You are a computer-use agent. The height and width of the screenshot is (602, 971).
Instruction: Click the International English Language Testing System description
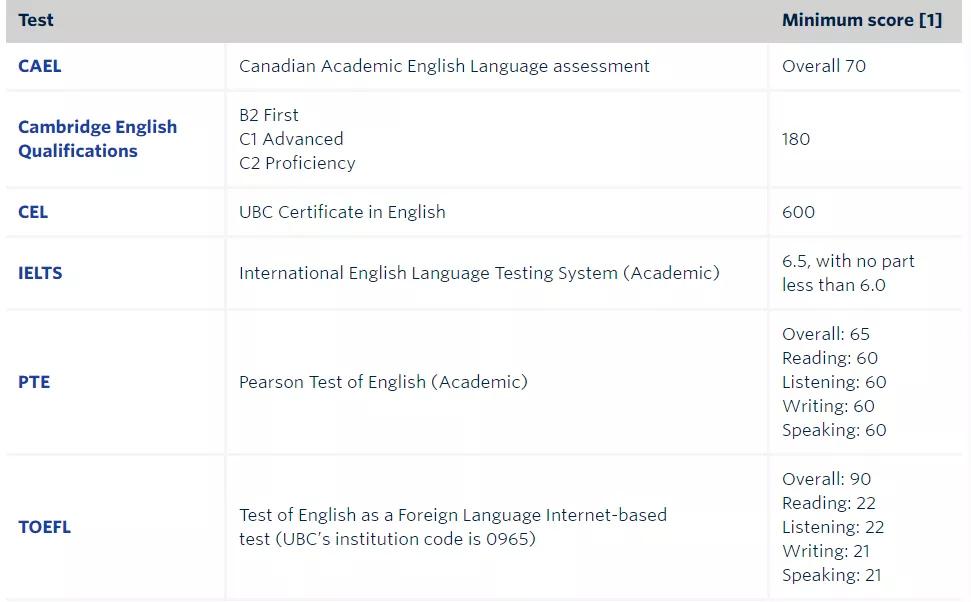[479, 273]
